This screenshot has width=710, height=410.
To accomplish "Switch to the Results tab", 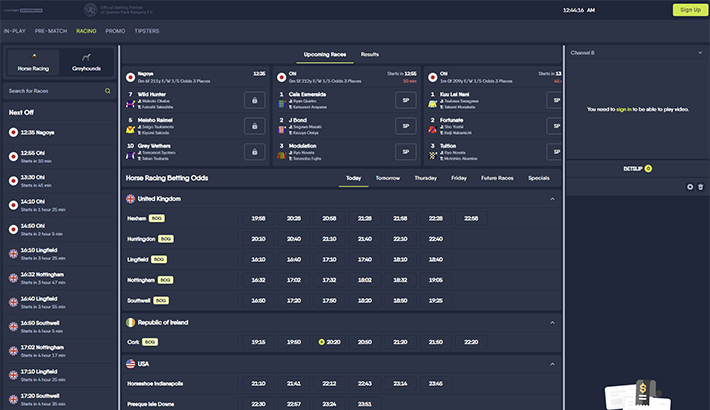I will click(369, 54).
